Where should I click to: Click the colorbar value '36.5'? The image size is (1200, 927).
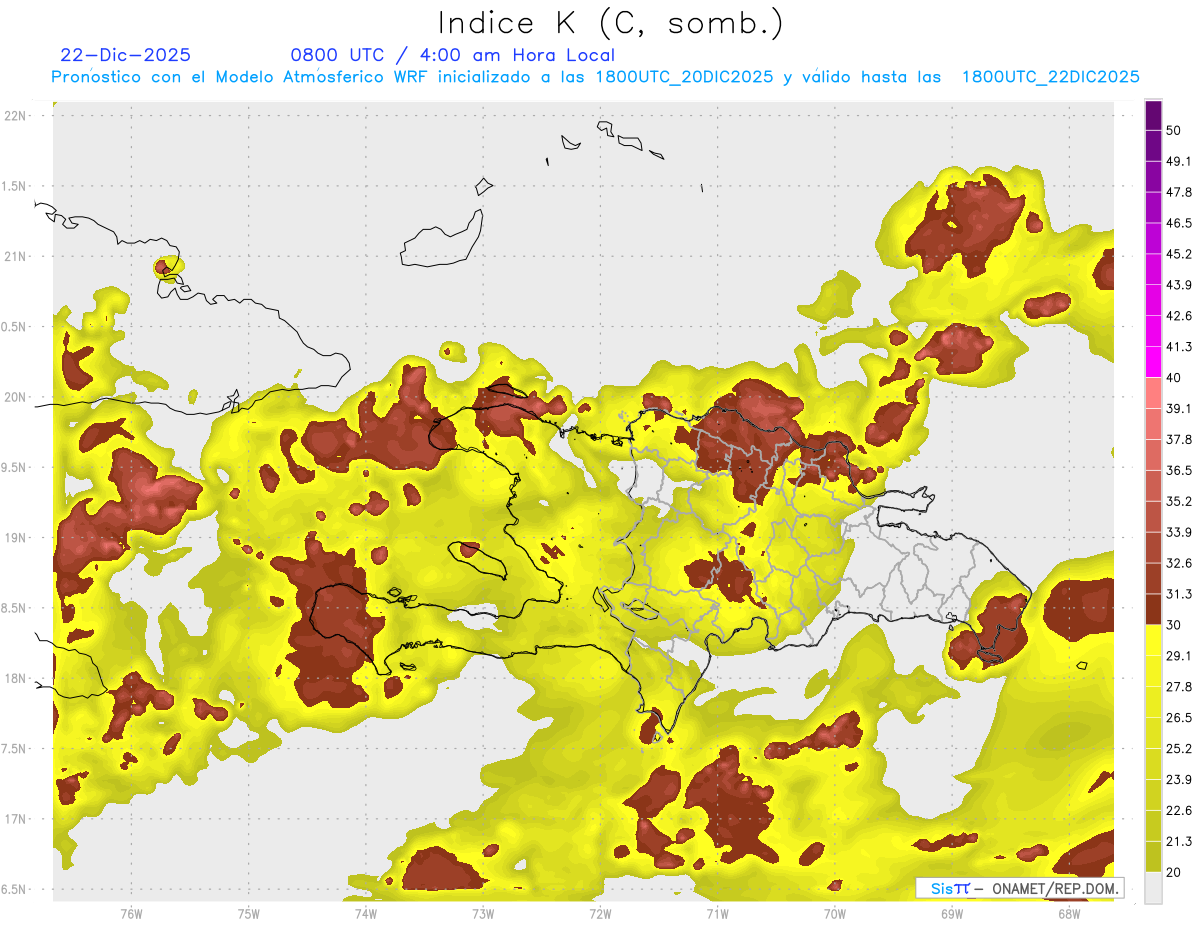[x=1179, y=470]
